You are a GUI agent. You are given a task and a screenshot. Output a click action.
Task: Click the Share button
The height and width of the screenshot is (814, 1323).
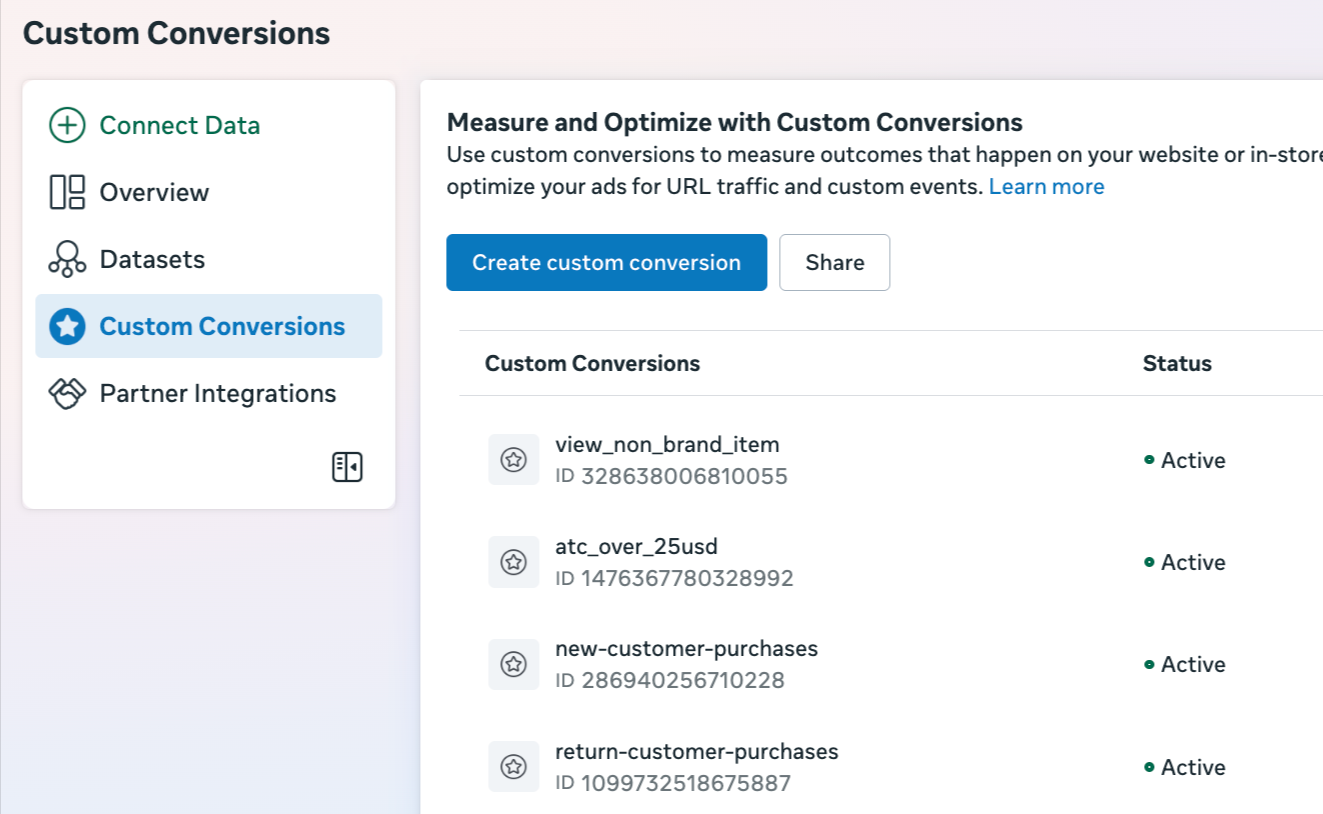[834, 263]
